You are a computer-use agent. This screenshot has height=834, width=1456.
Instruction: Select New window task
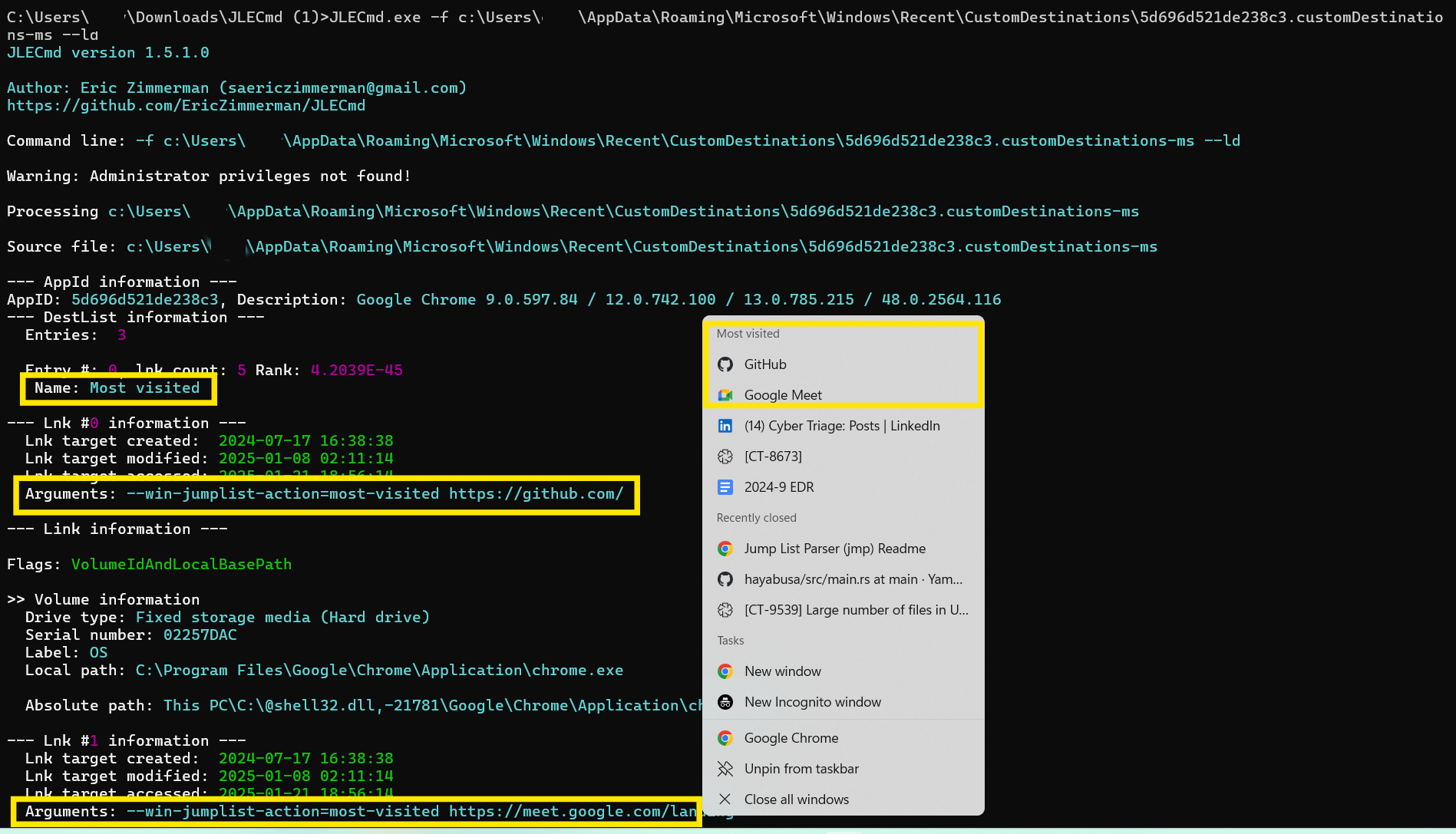point(843,671)
